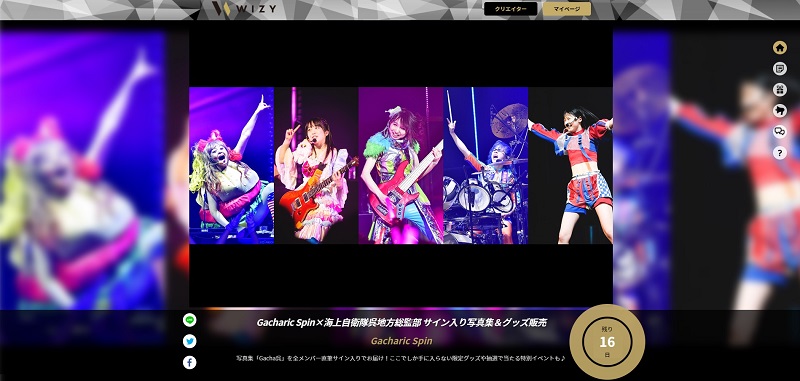Open the Gacharic Spin artist name link
Screen dimensions: 800x381
(x=402, y=341)
